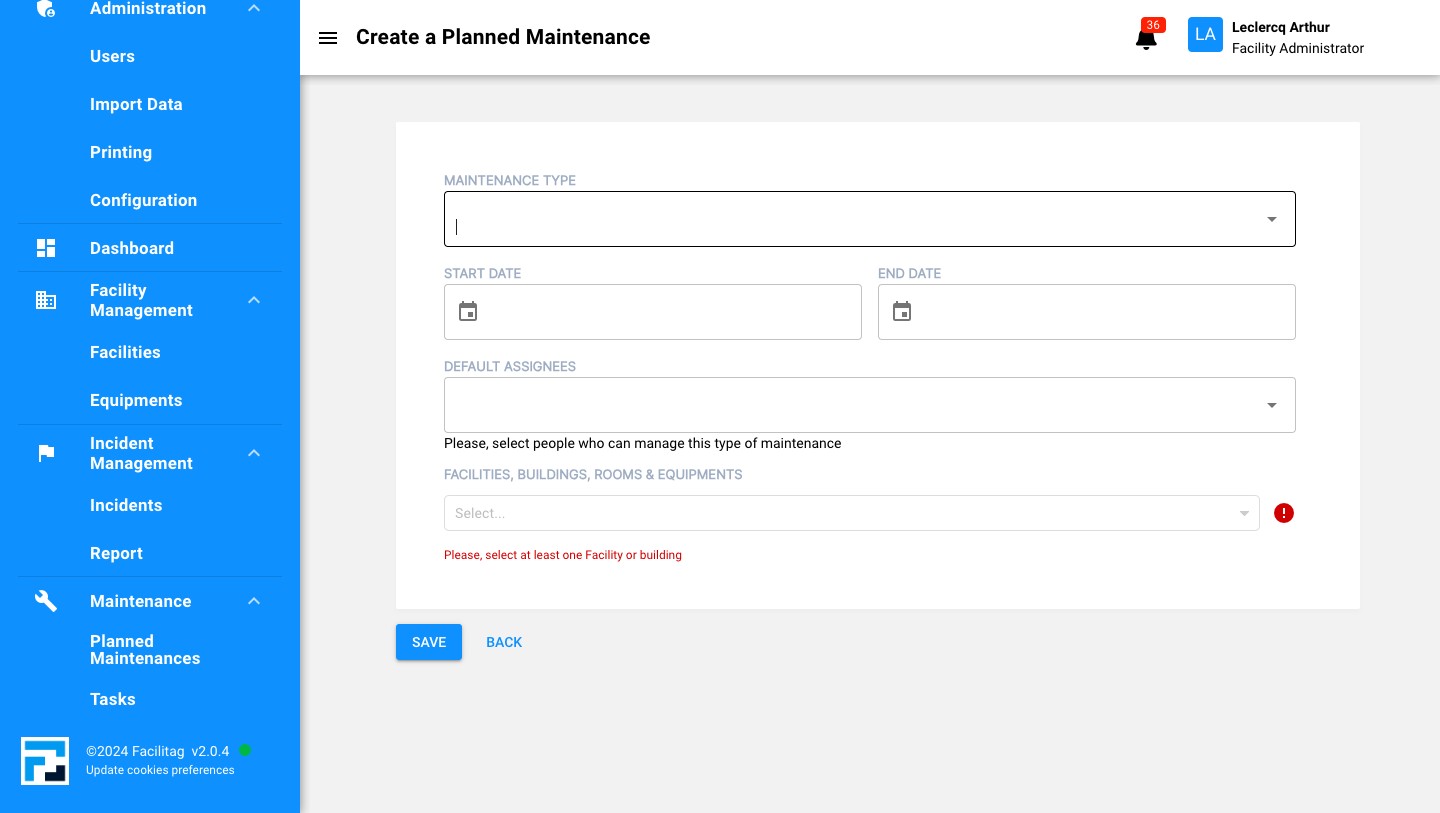This screenshot has height=813, width=1440.
Task: Open Update cookies preferences link
Action: click(x=160, y=770)
